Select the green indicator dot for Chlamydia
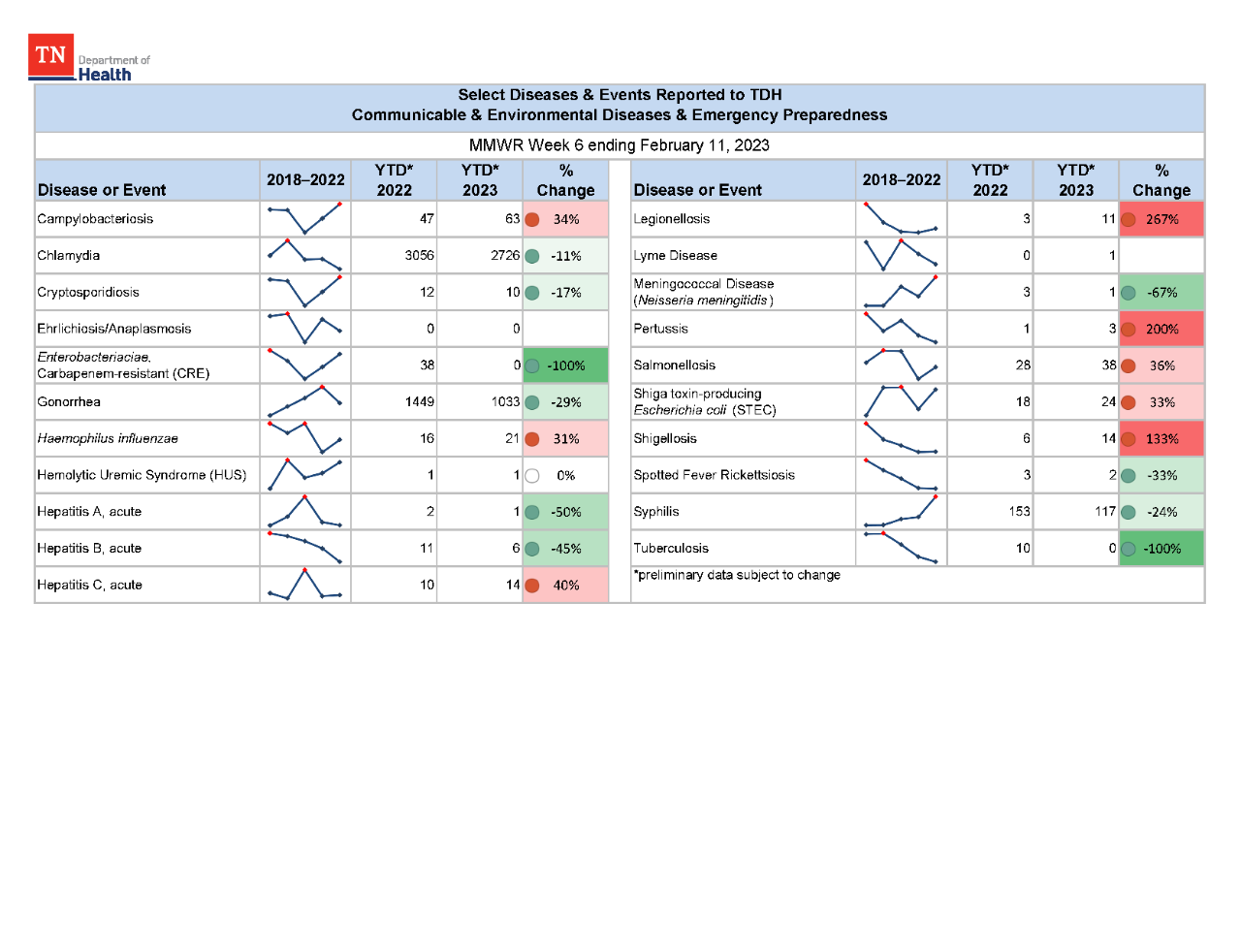 (x=532, y=256)
